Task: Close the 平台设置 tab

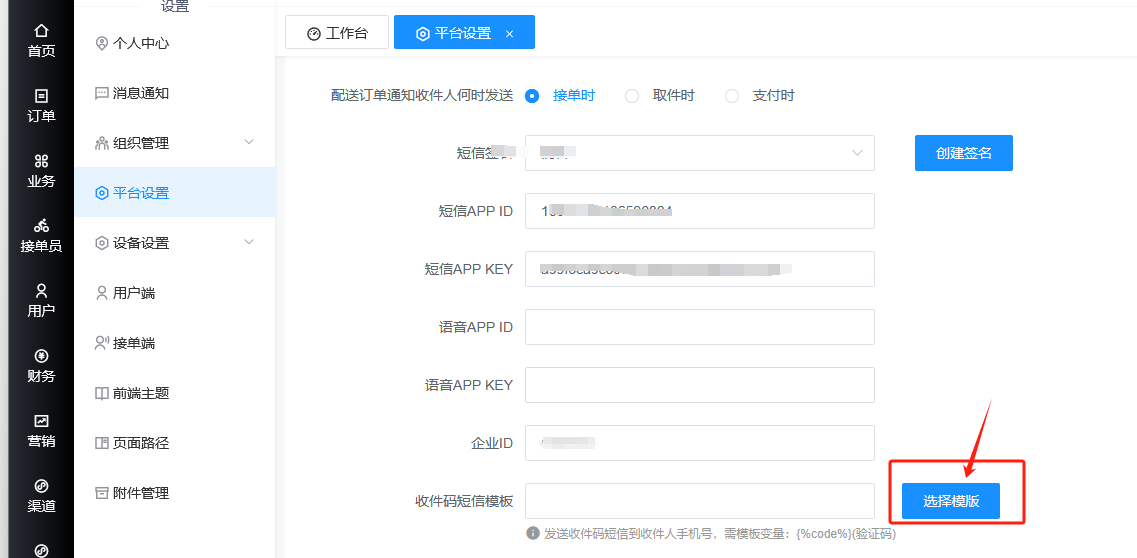Action: [x=510, y=34]
